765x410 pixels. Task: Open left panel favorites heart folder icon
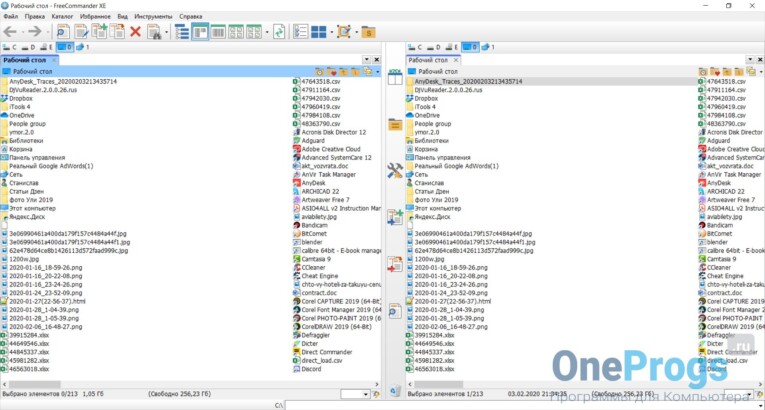click(332, 72)
